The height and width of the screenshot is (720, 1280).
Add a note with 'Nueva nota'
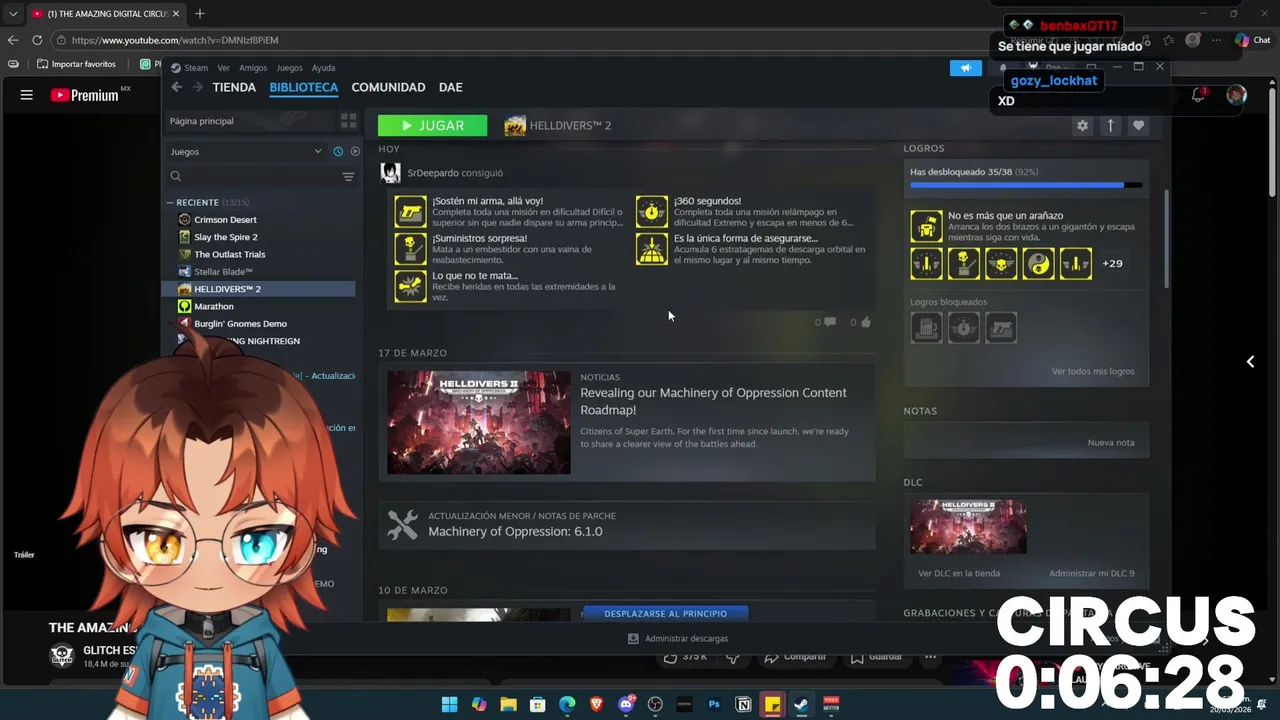click(x=1111, y=442)
